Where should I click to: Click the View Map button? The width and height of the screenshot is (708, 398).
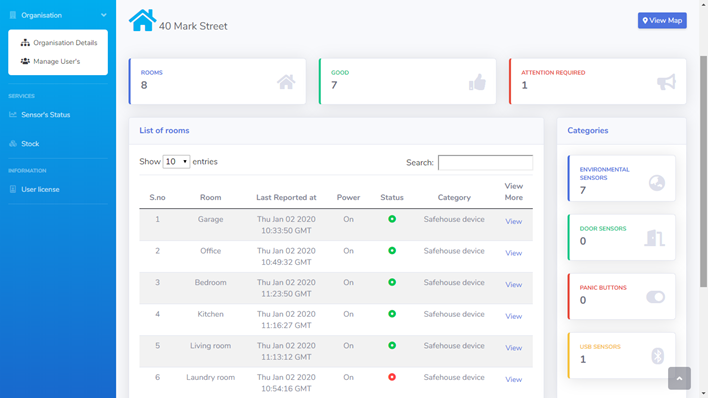pyautogui.click(x=662, y=20)
